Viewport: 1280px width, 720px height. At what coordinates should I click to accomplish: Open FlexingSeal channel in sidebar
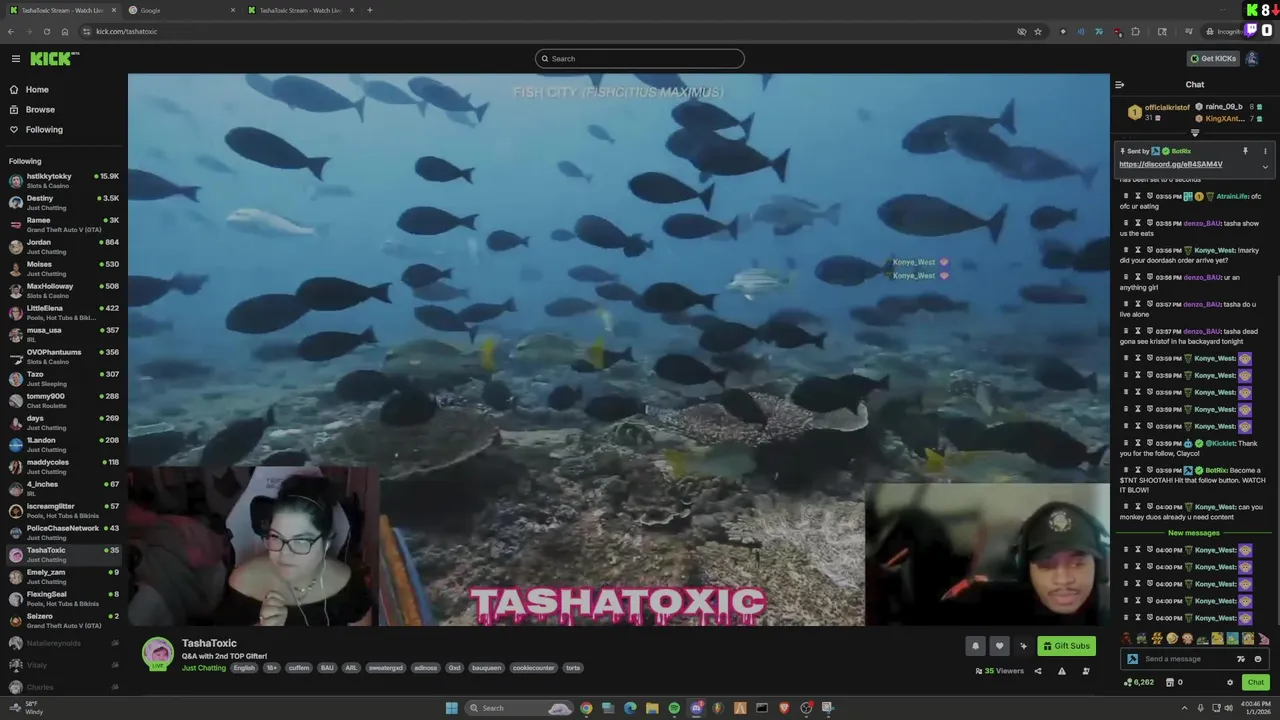[64, 598]
